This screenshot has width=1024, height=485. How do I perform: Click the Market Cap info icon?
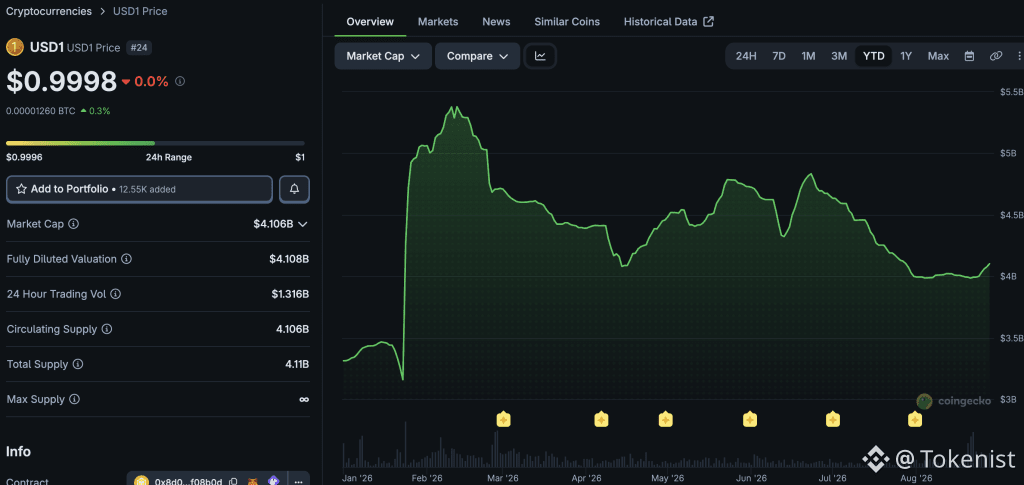(74, 224)
